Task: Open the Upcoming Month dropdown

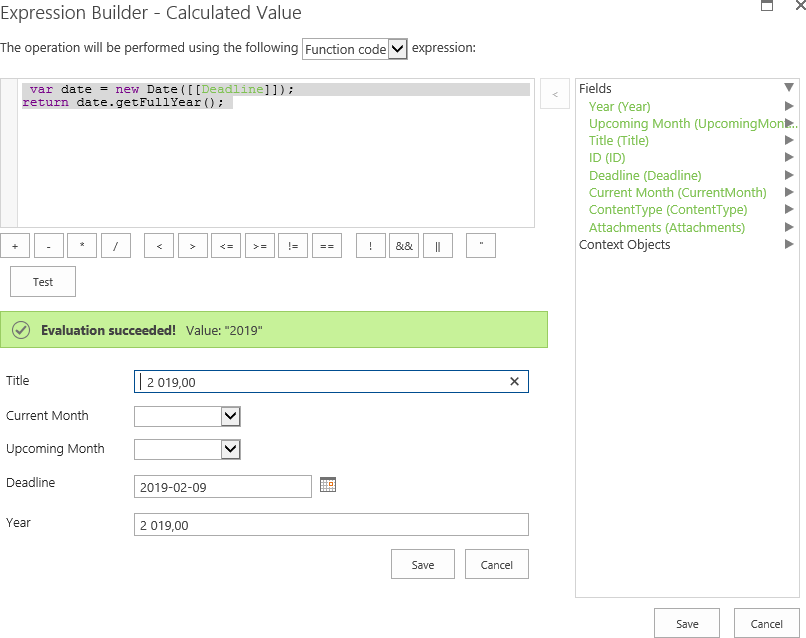Action: 187,449
